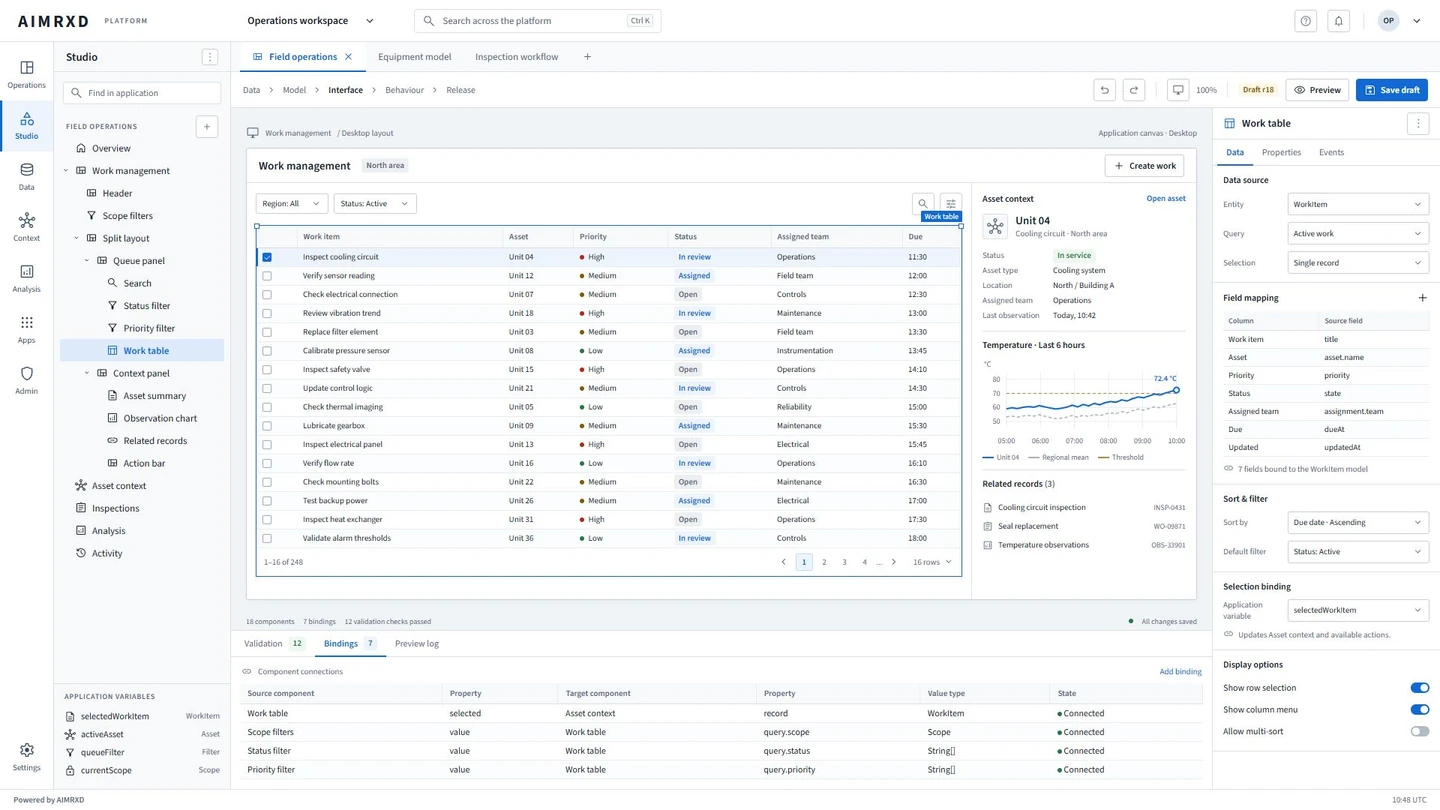Open the Analysis sidebar section
The height and width of the screenshot is (810, 1440).
pos(26,279)
